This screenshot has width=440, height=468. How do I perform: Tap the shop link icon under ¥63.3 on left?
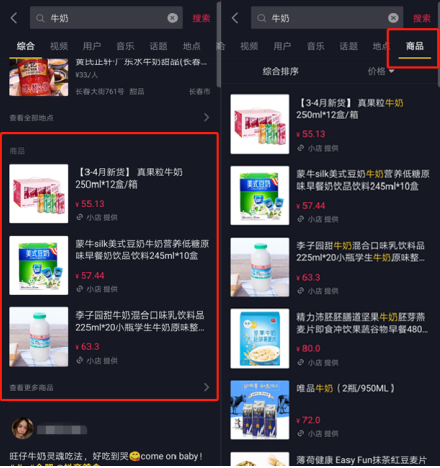pyautogui.click(x=79, y=360)
